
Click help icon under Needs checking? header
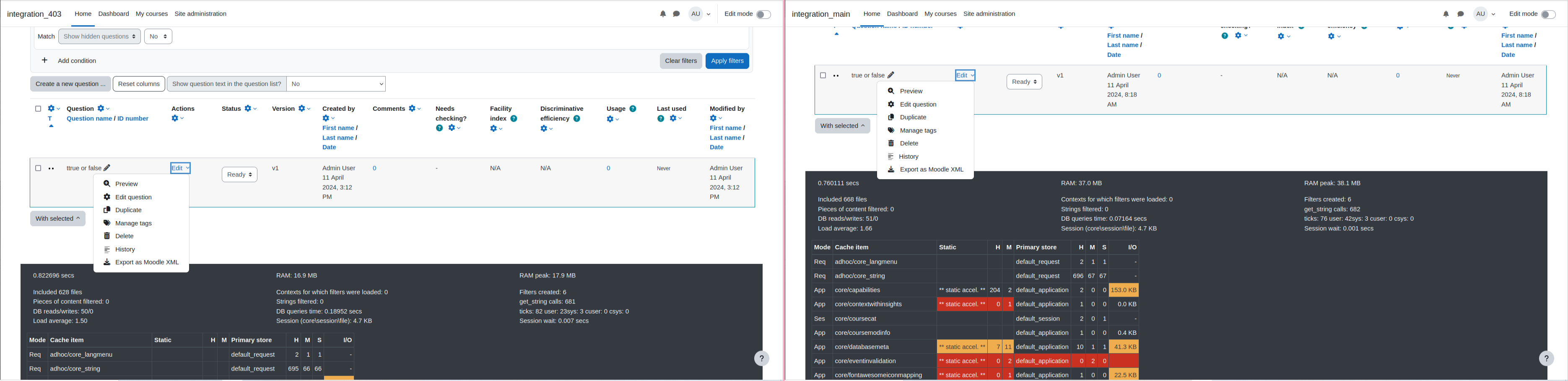coord(439,128)
